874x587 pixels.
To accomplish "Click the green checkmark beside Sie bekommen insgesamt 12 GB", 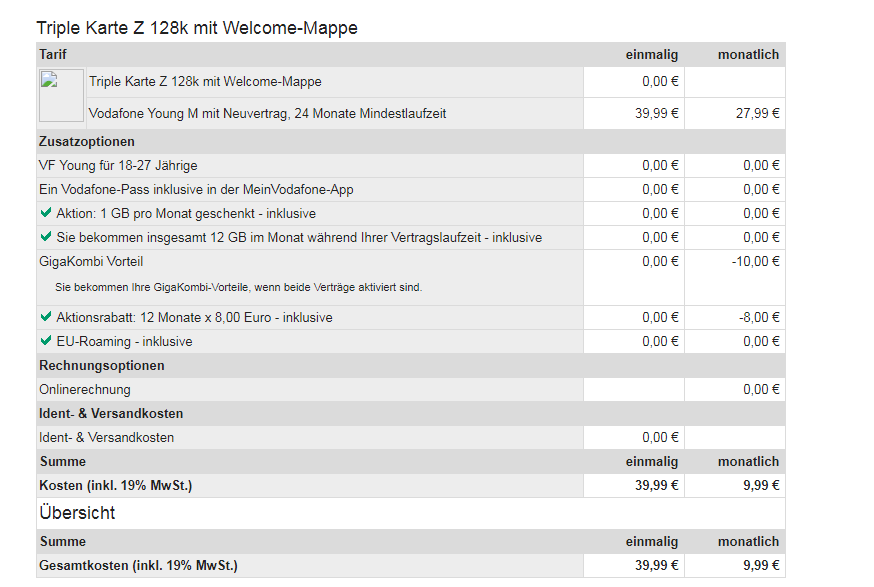I will [x=46, y=236].
